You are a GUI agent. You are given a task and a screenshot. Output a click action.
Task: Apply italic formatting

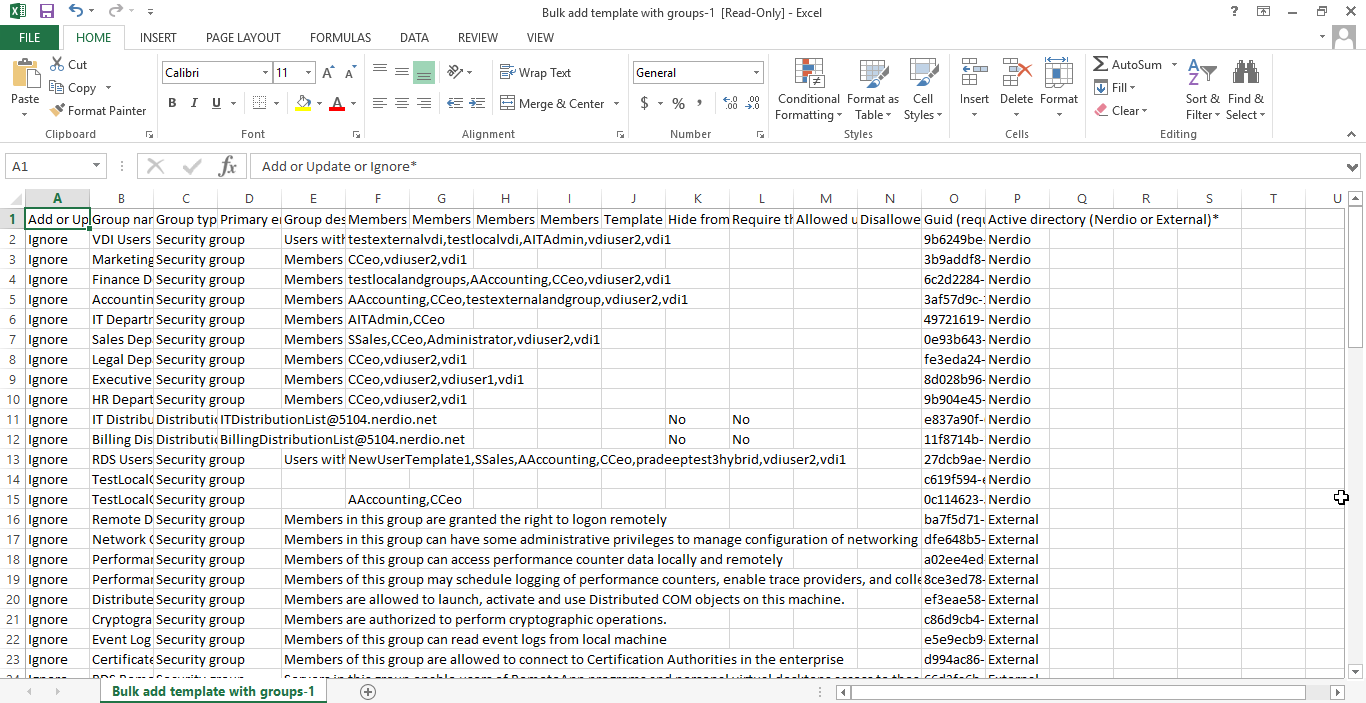(194, 103)
